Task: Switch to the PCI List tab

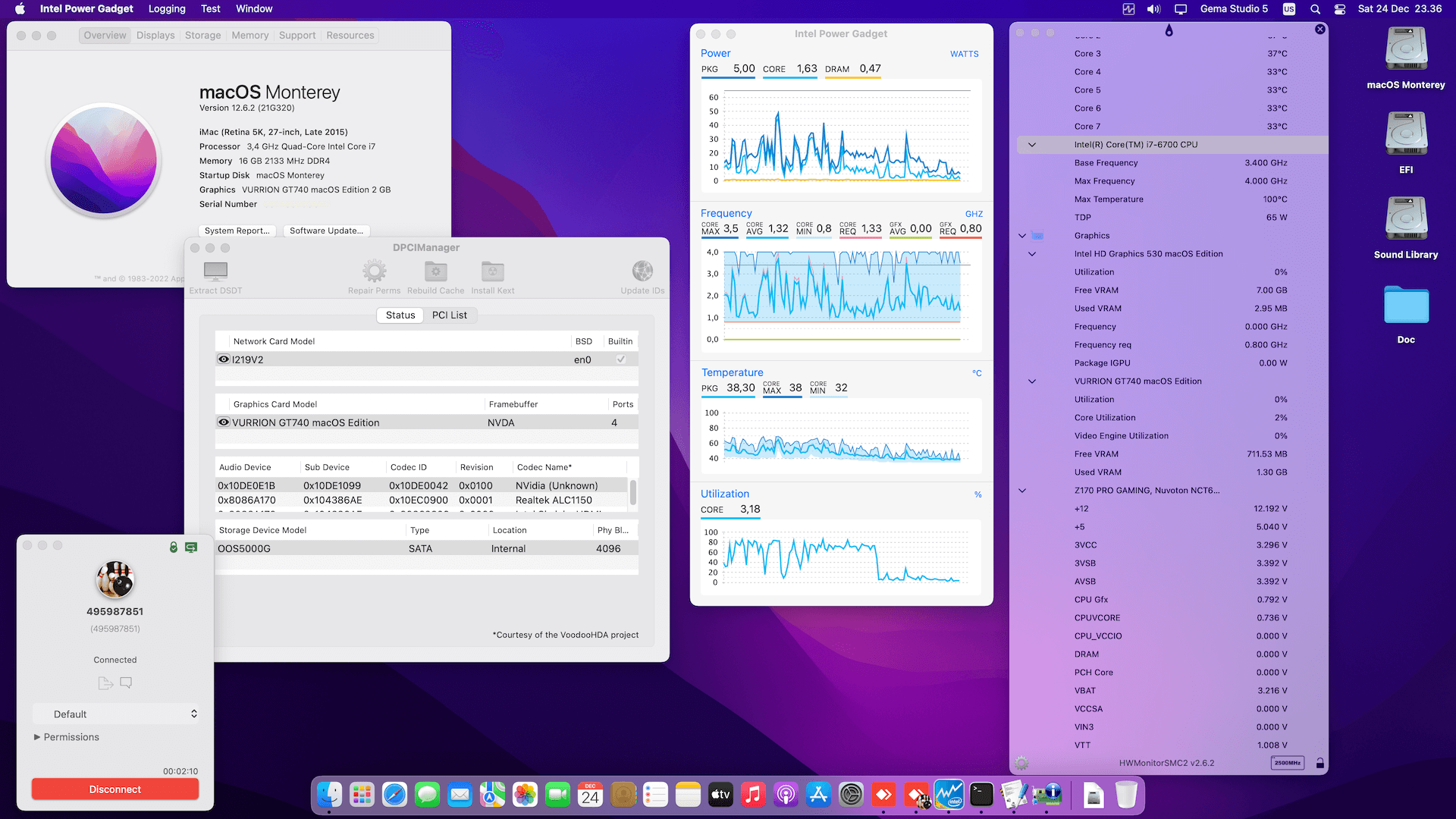Action: coord(450,315)
